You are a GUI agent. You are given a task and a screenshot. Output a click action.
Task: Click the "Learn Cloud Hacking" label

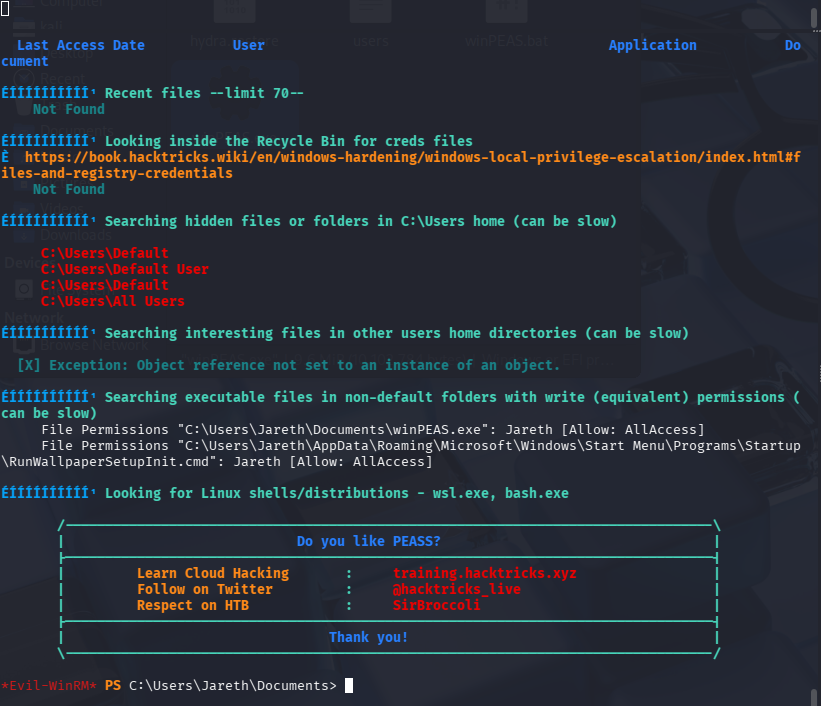pos(212,573)
